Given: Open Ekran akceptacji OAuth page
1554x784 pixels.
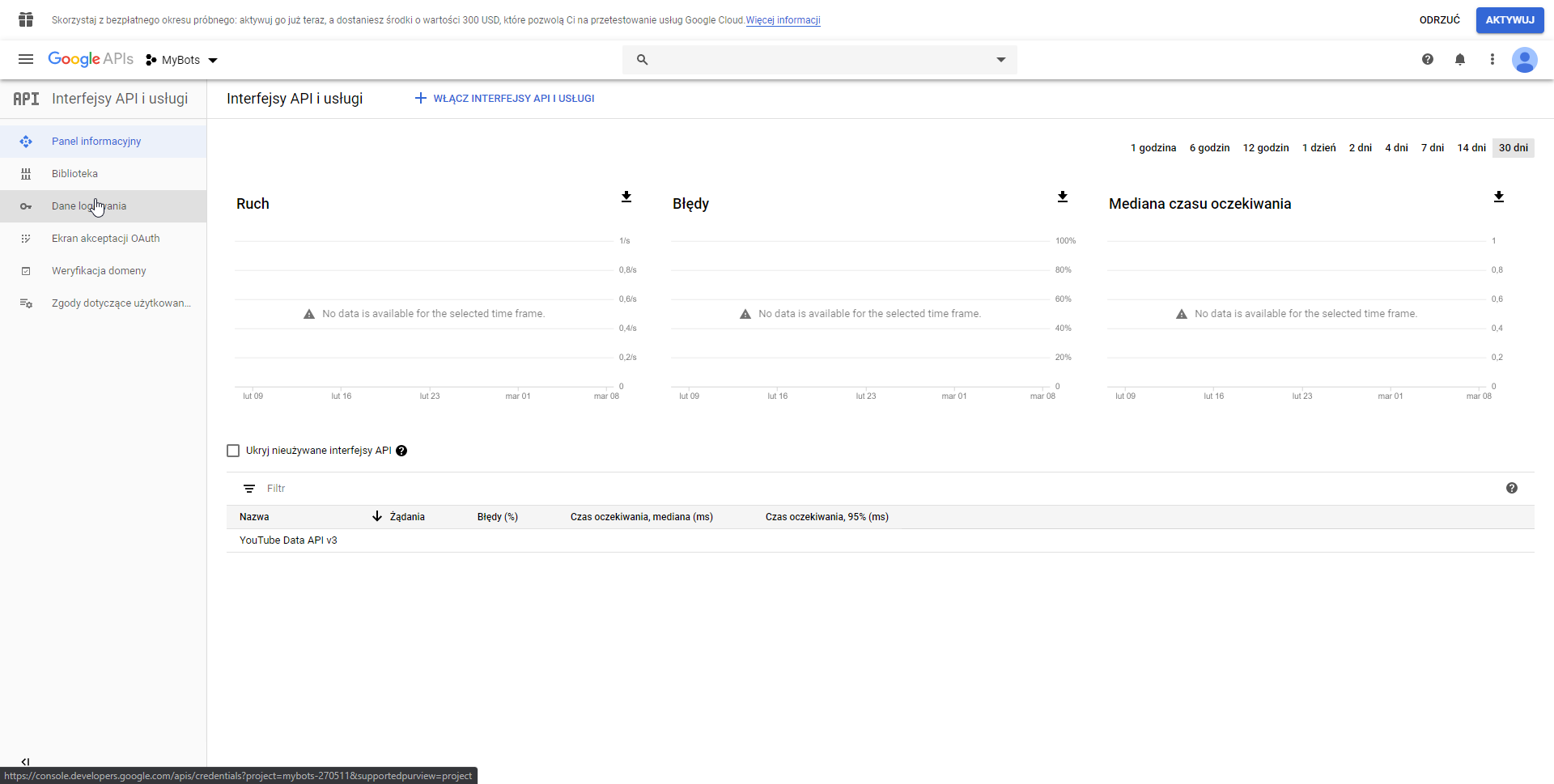Looking at the screenshot, I should [x=105, y=239].
